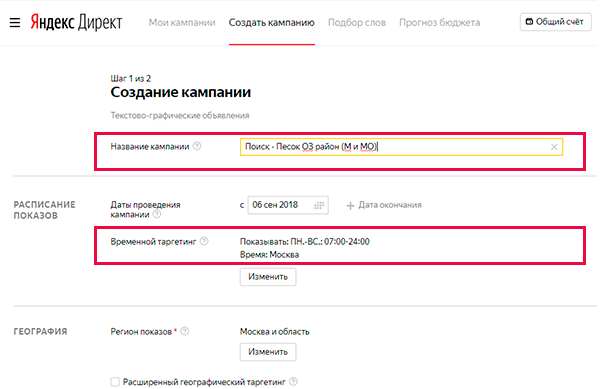600x389 pixels.
Task: Open the calendar picker icon
Action: (x=319, y=205)
